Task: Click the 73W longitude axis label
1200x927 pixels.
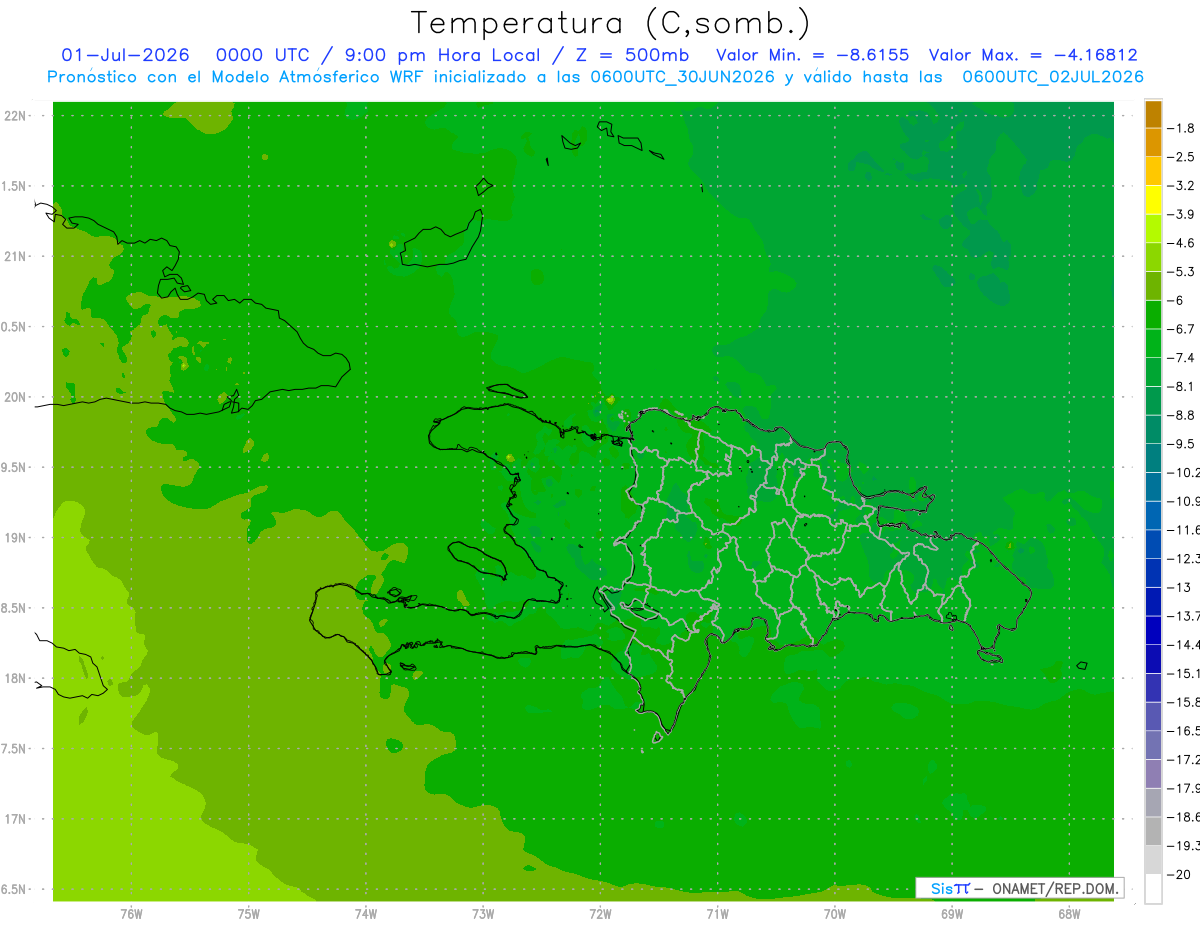Action: pos(483,913)
